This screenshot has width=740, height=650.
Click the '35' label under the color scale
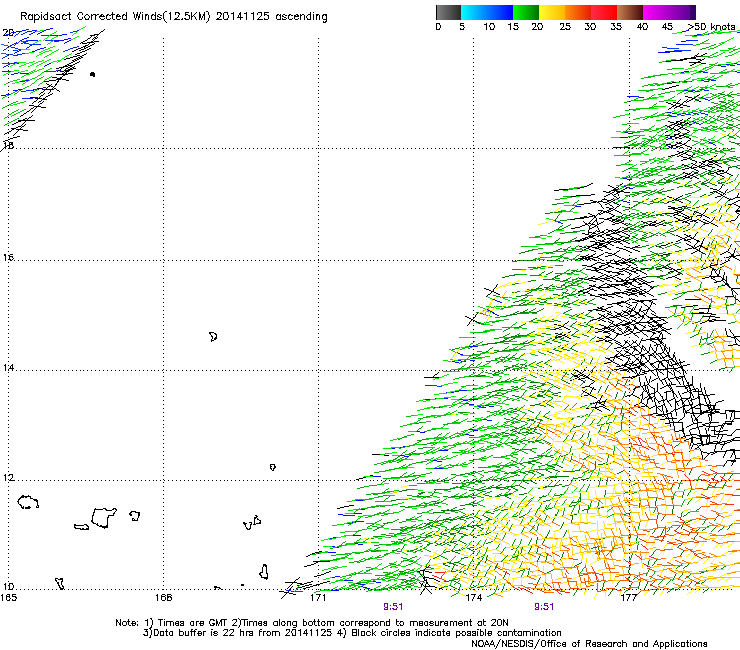point(616,27)
